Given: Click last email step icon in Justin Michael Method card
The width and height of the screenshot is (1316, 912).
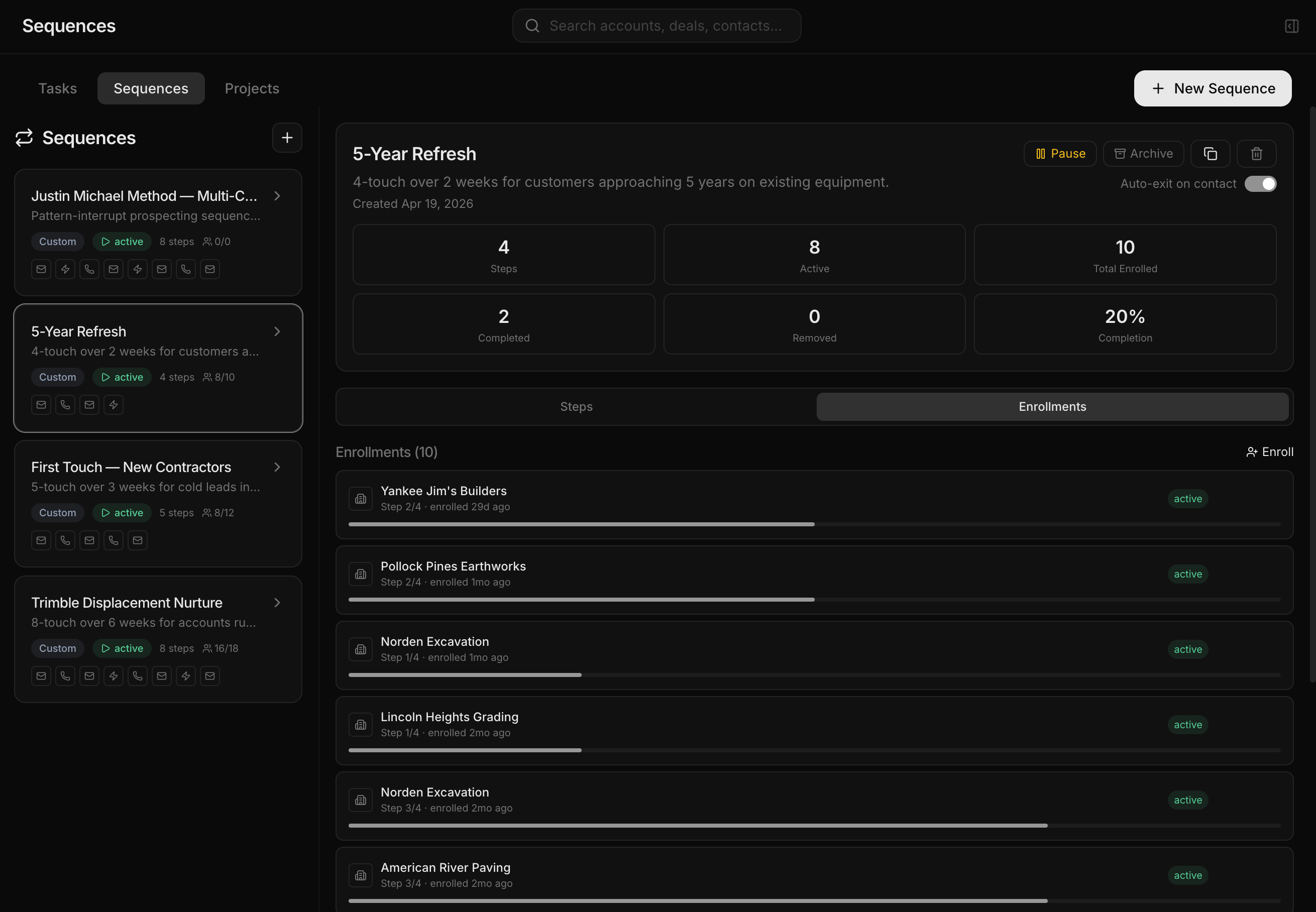Looking at the screenshot, I should (x=210, y=269).
